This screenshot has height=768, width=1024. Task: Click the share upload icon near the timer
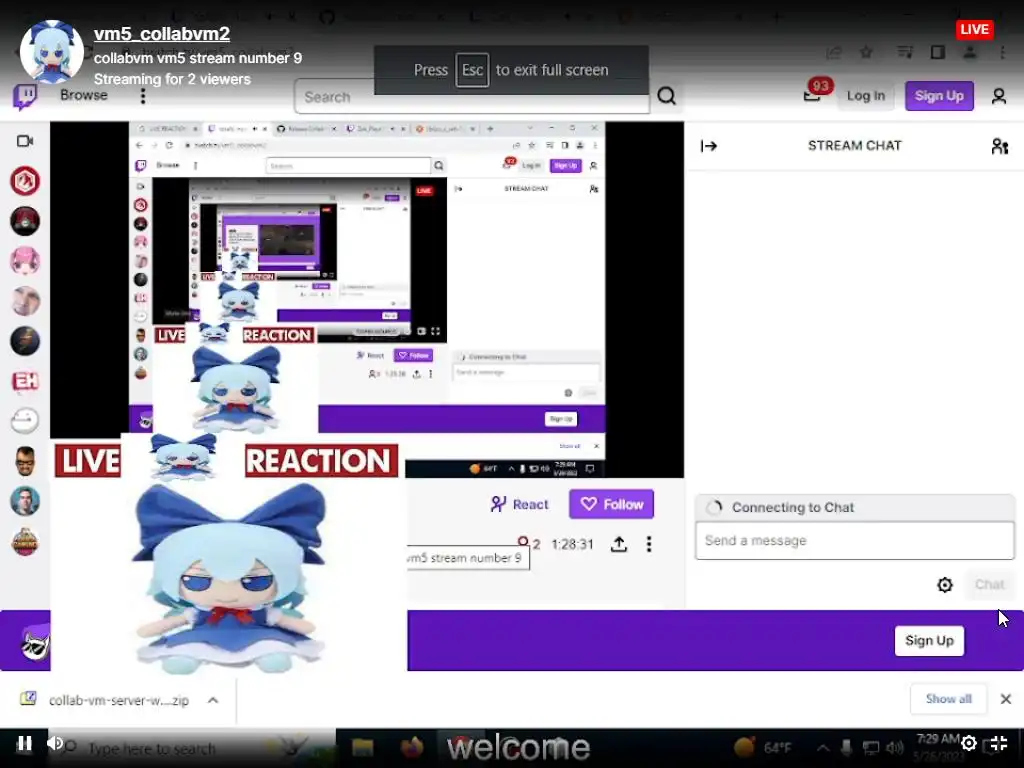pyautogui.click(x=618, y=544)
